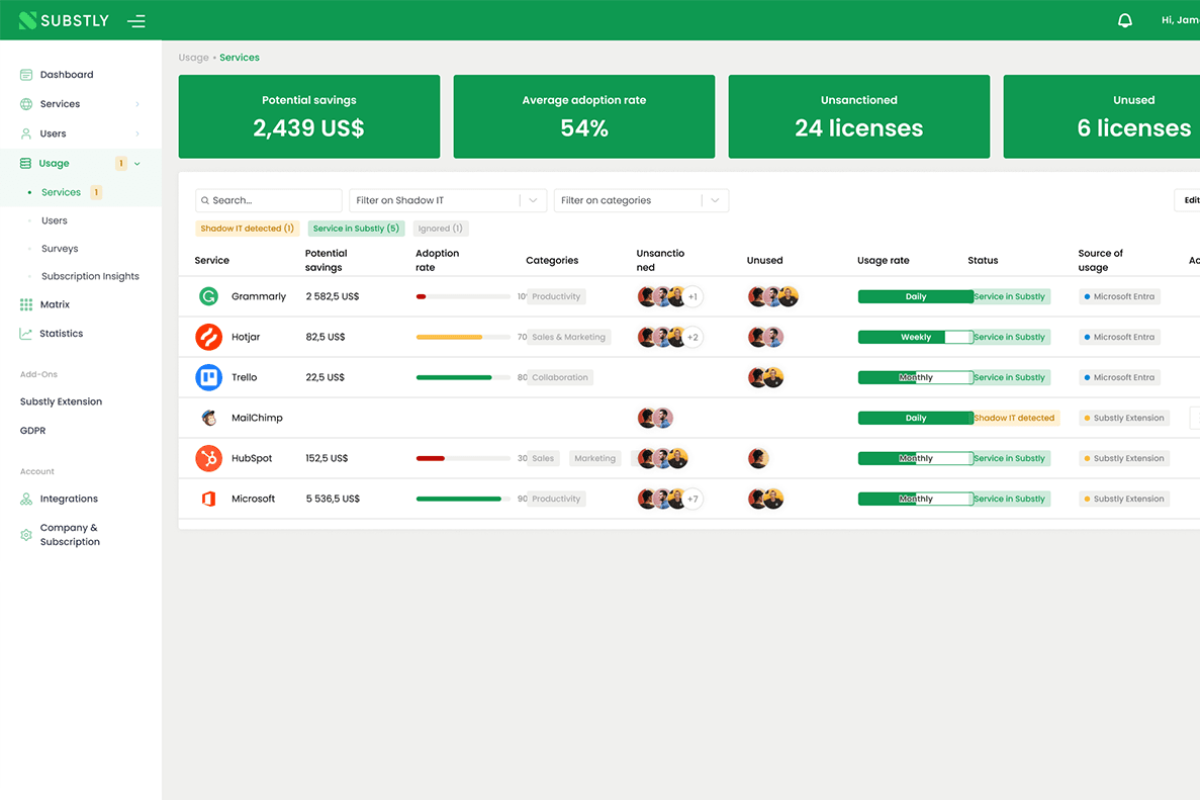Click the Average adoption rate 54% card
Image resolution: width=1200 pixels, height=800 pixels.
click(x=584, y=116)
